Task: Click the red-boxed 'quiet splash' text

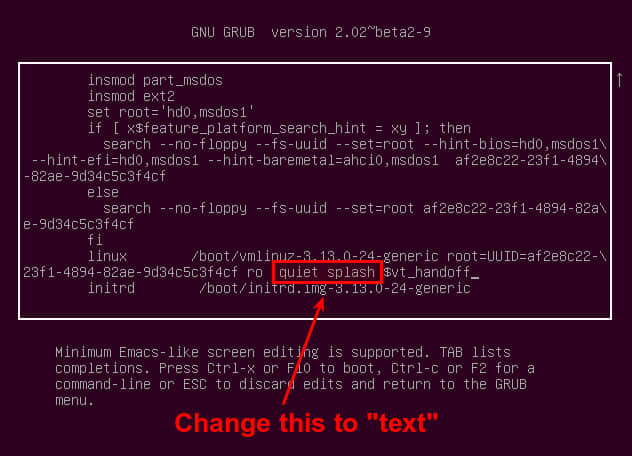Action: (327, 273)
